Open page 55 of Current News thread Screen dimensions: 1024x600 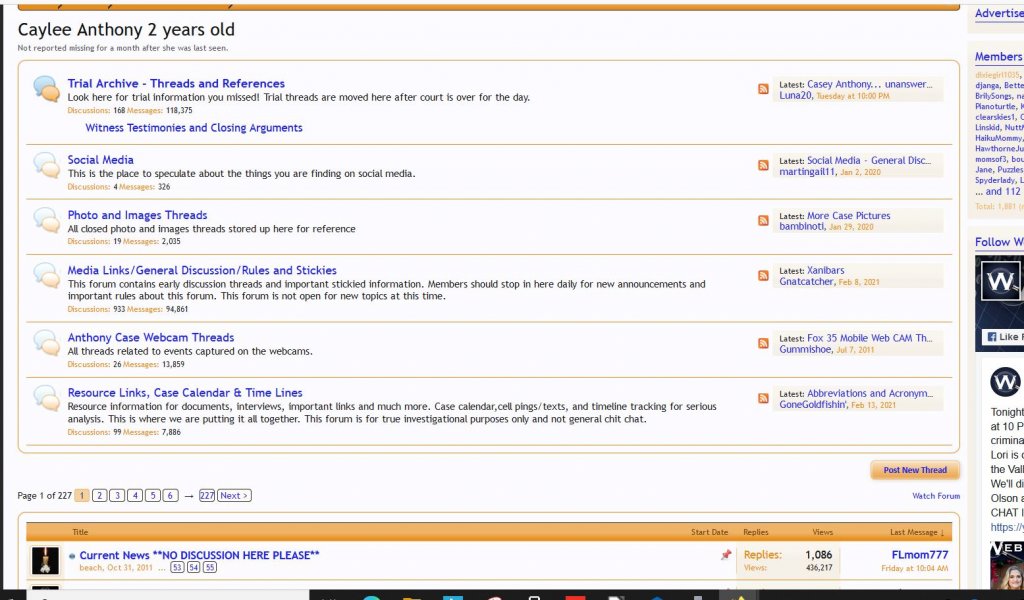(210, 568)
